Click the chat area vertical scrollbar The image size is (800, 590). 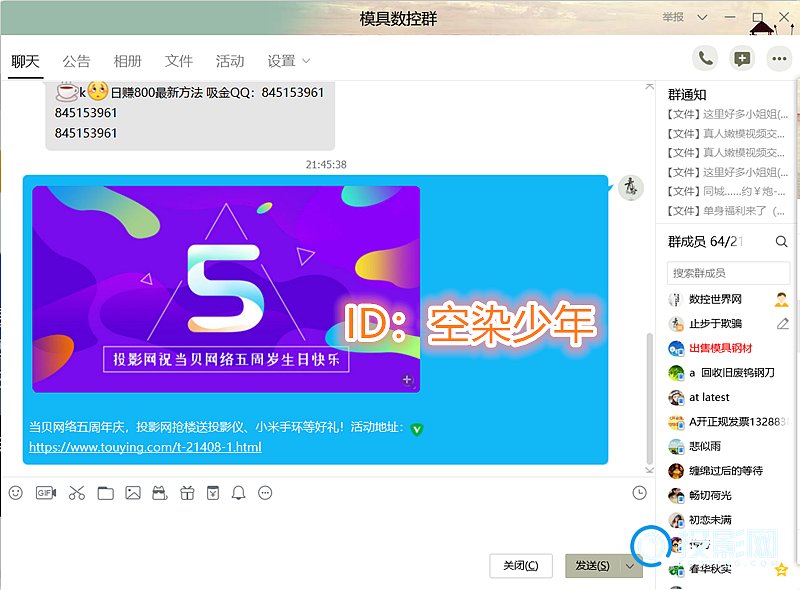(649, 397)
